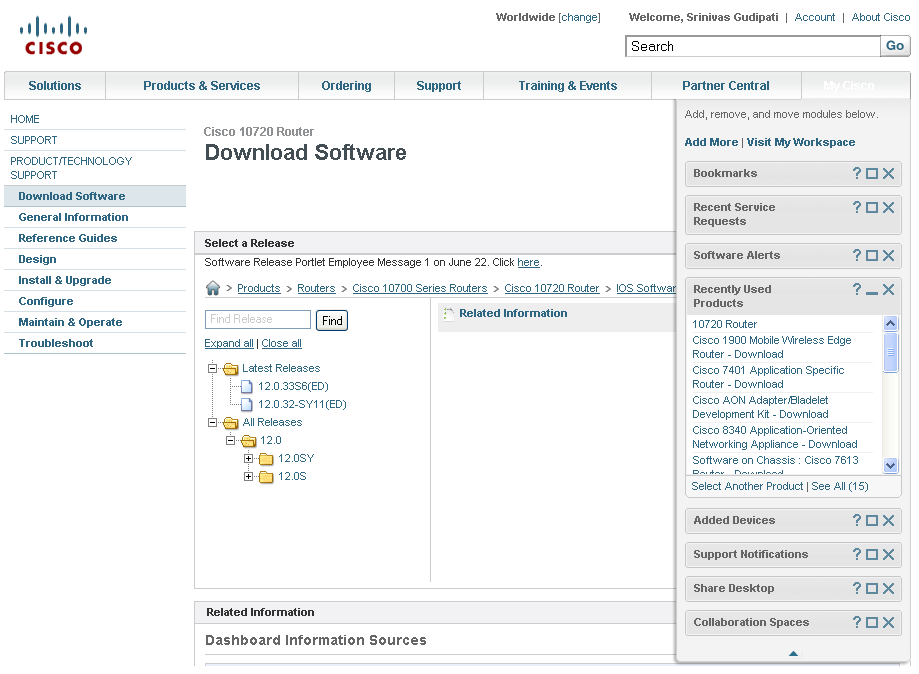Maximize the Added Devices module
The height and width of the screenshot is (674, 919).
[872, 520]
